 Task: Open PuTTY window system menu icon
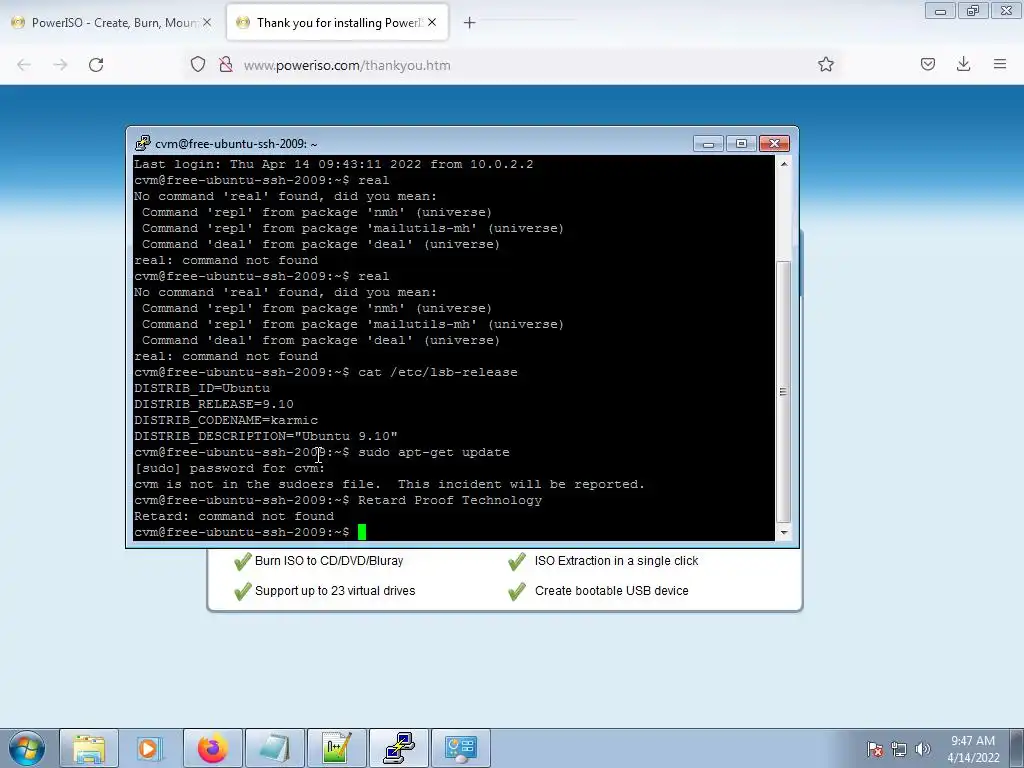pyautogui.click(x=142, y=143)
